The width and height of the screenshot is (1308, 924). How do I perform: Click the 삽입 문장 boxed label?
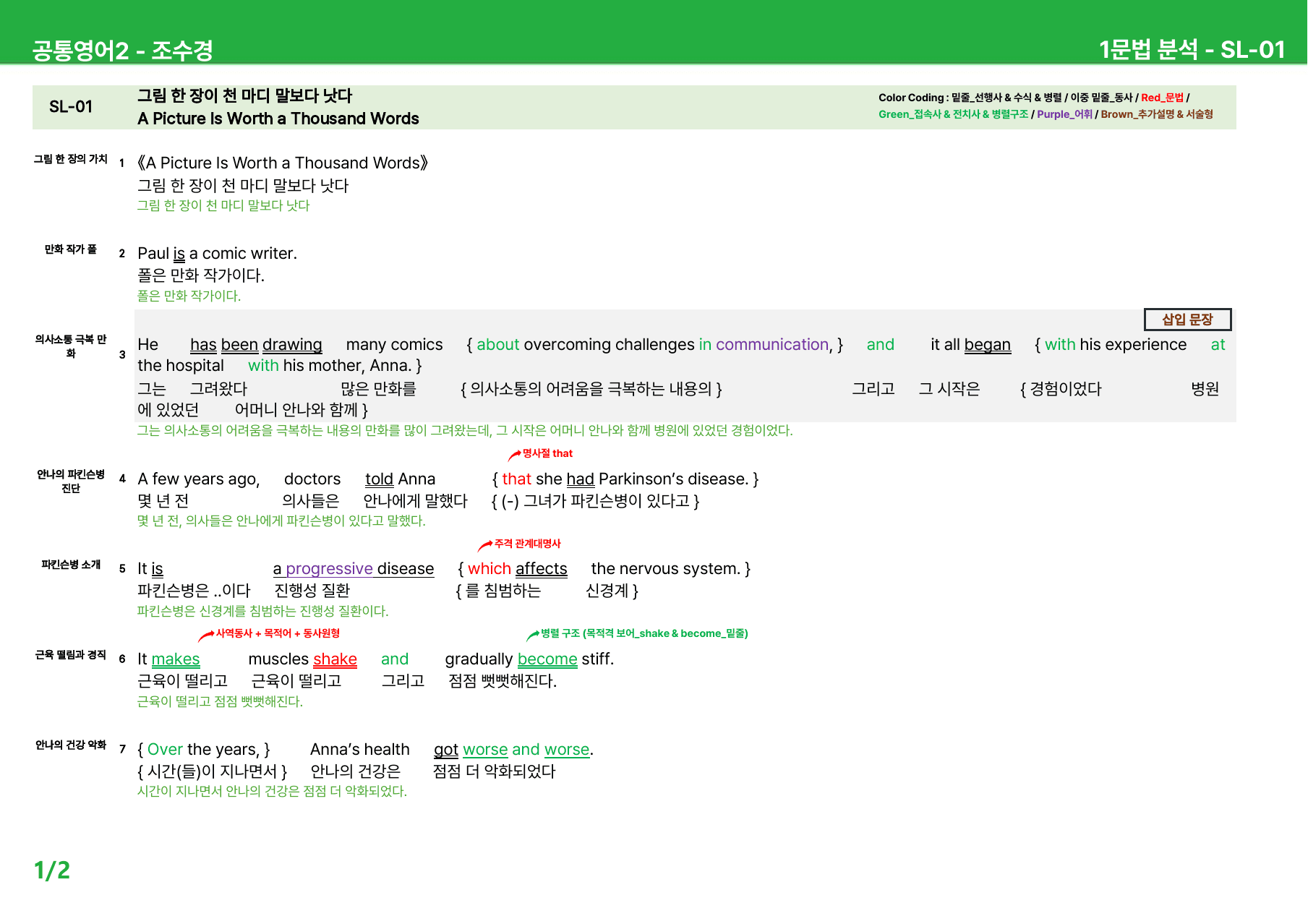tap(1187, 320)
